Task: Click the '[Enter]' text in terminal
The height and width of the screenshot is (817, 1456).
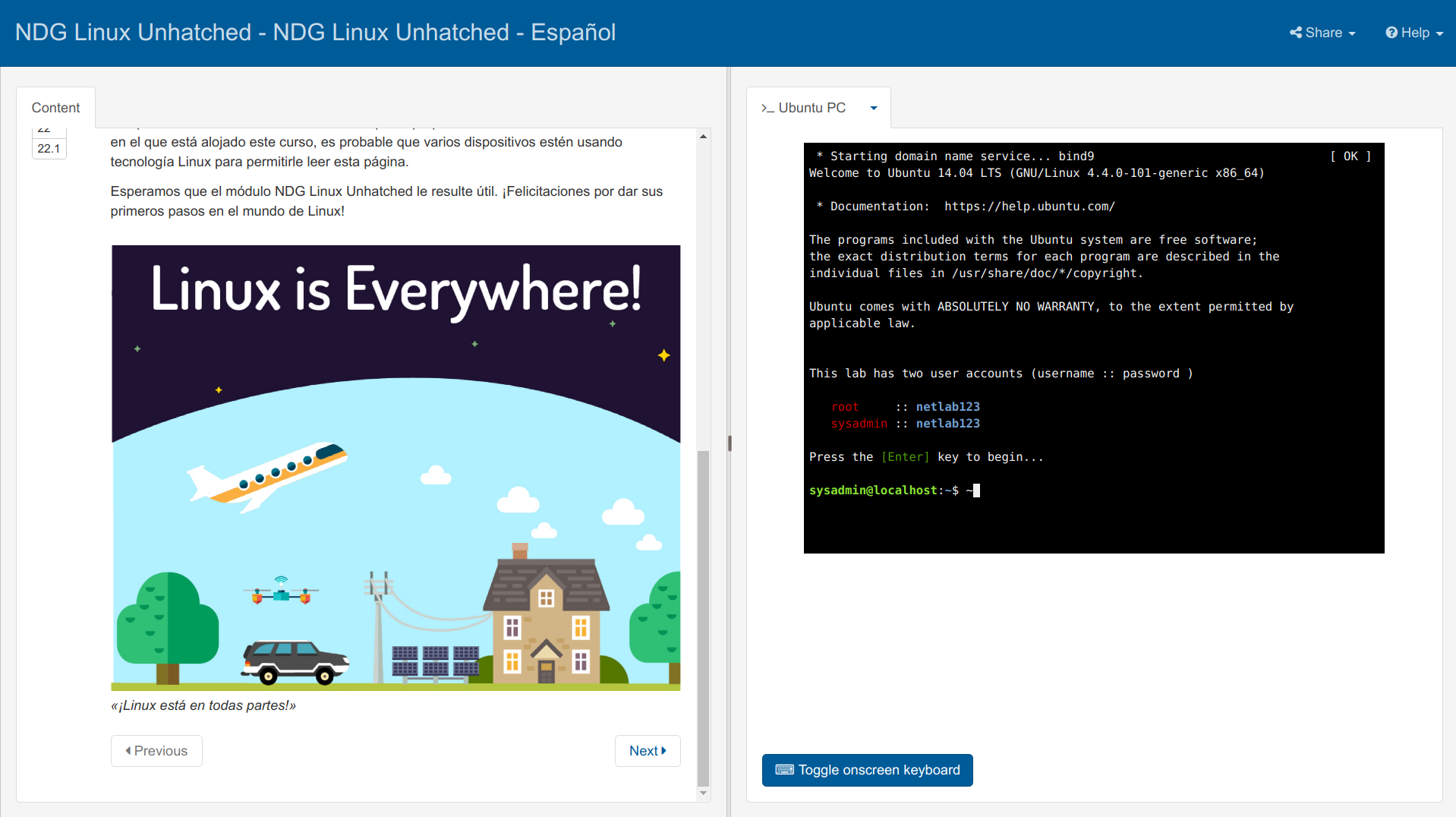Action: [x=905, y=457]
